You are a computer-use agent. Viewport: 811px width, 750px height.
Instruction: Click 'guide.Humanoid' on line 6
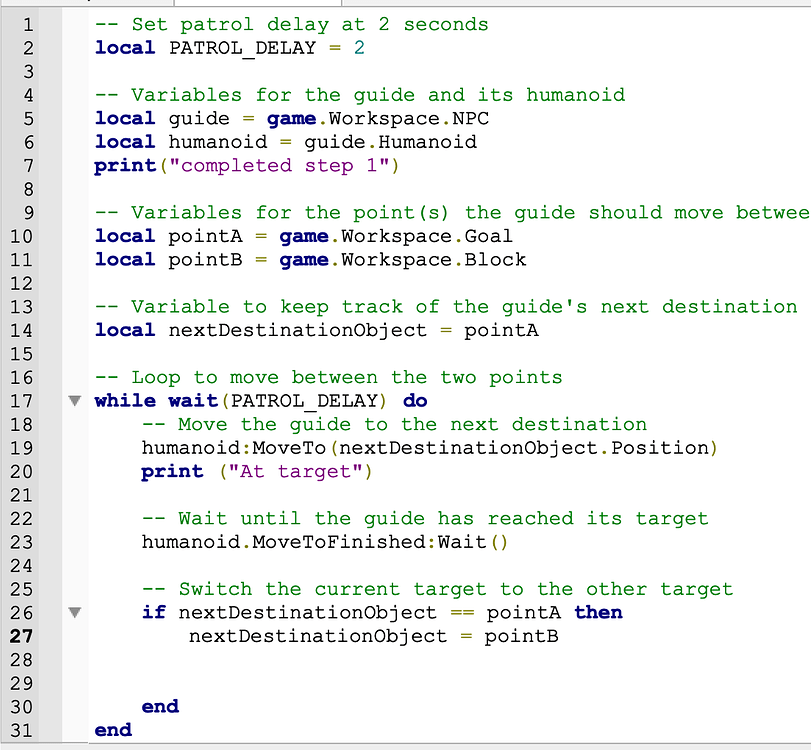[391, 142]
